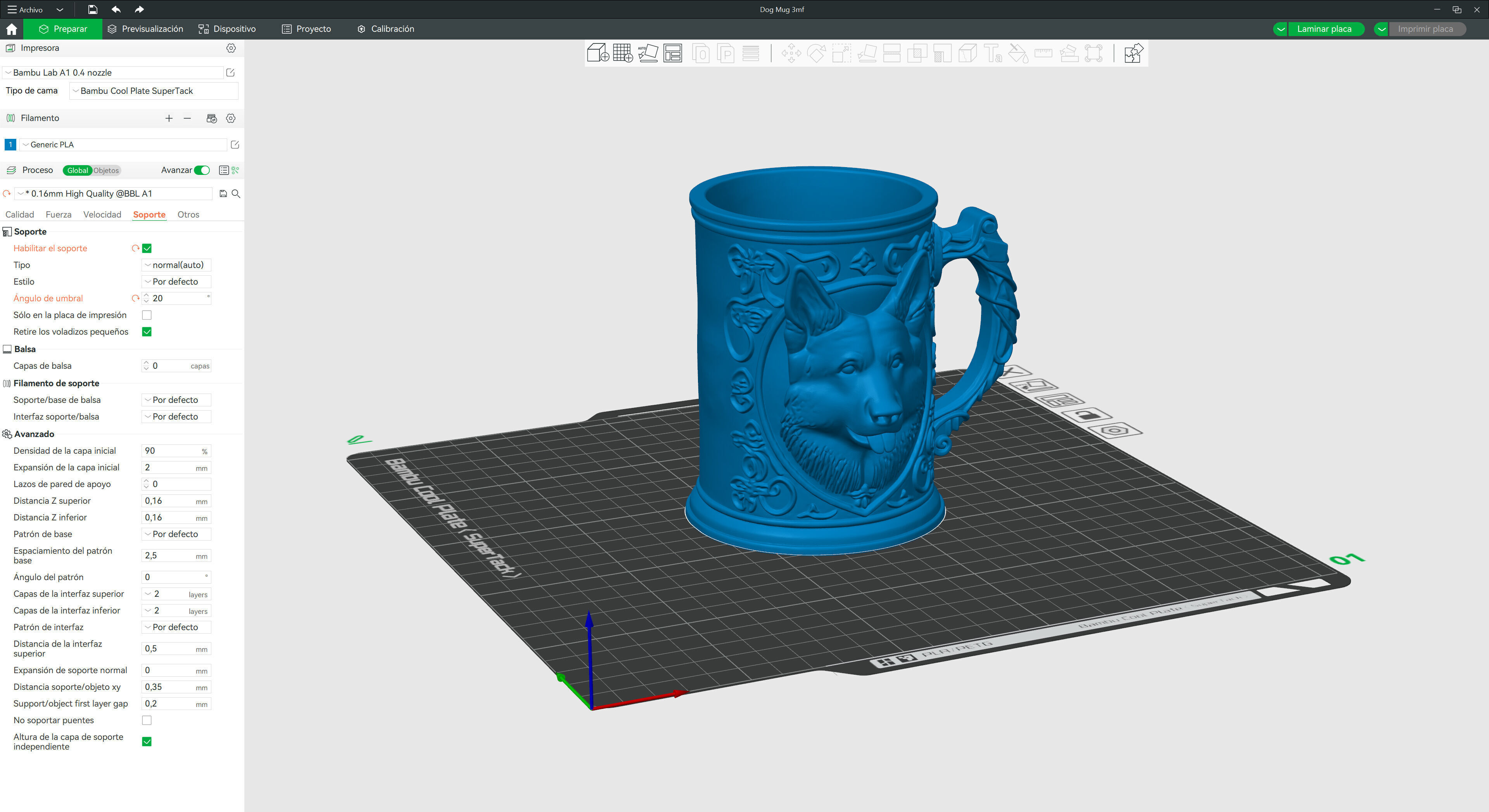Switch to the Calibración tab
The image size is (1489, 812).
(x=385, y=29)
